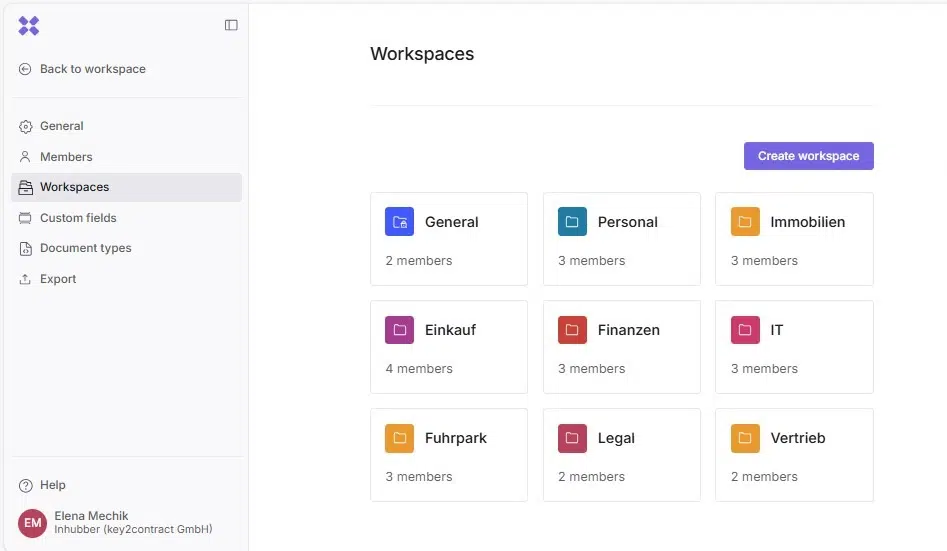This screenshot has height=551, width=947.
Task: Open the Legal workspace card
Action: (x=621, y=454)
